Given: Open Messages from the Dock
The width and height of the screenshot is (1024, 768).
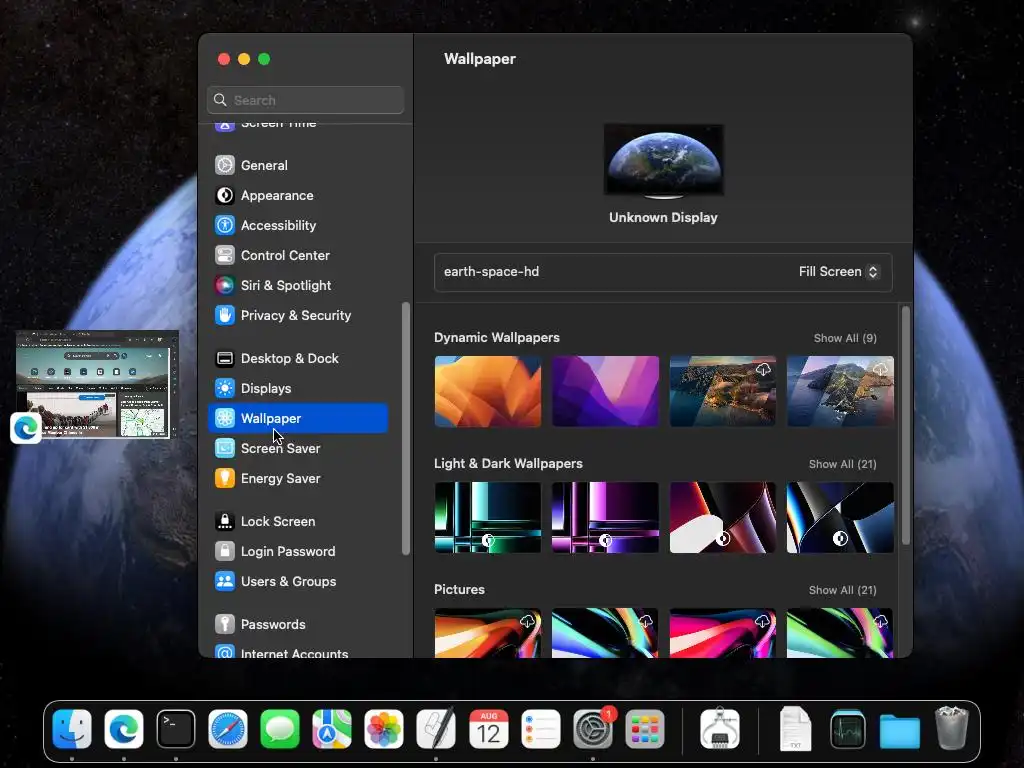Looking at the screenshot, I should click(x=280, y=729).
